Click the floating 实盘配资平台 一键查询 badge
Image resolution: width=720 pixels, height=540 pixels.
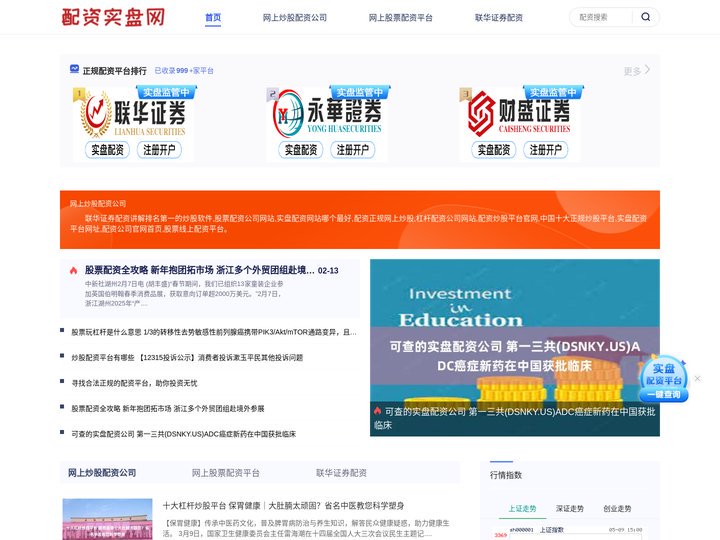click(664, 379)
